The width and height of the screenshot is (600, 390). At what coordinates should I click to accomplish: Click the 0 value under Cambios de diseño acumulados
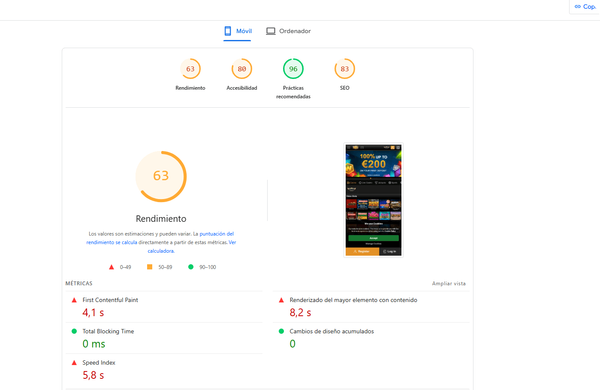tap(292, 344)
